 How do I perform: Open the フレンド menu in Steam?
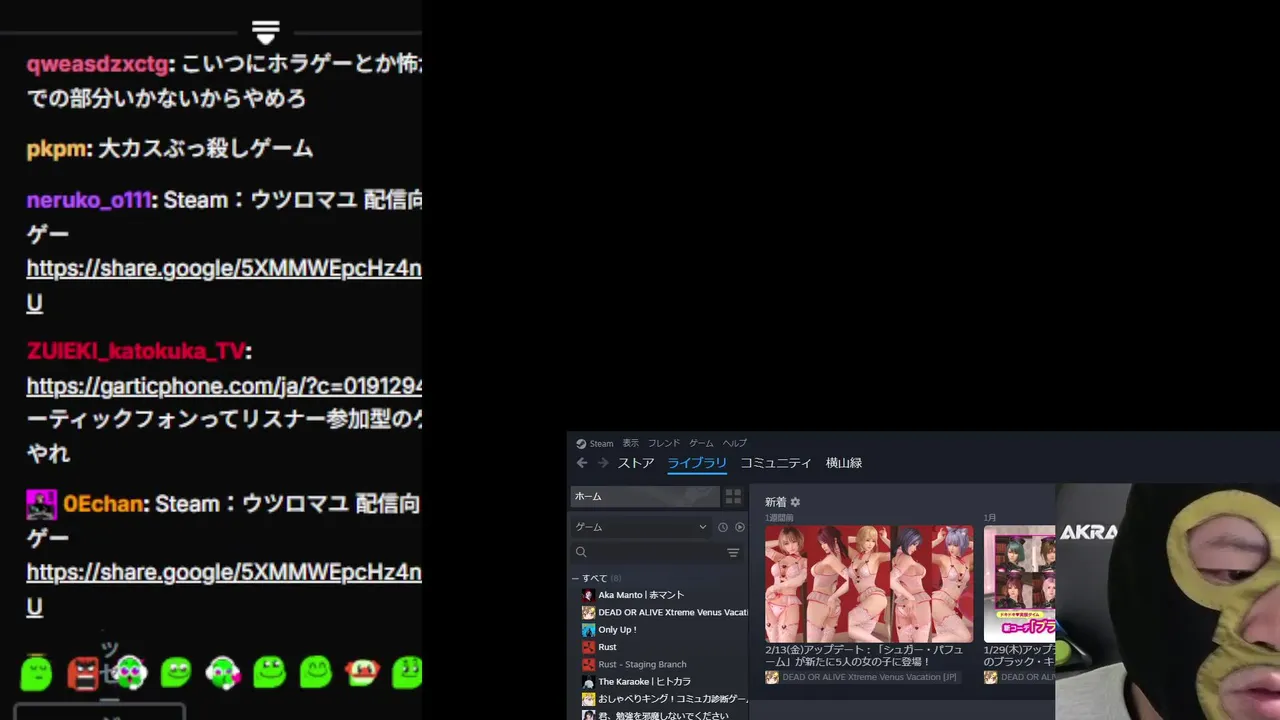[x=663, y=443]
